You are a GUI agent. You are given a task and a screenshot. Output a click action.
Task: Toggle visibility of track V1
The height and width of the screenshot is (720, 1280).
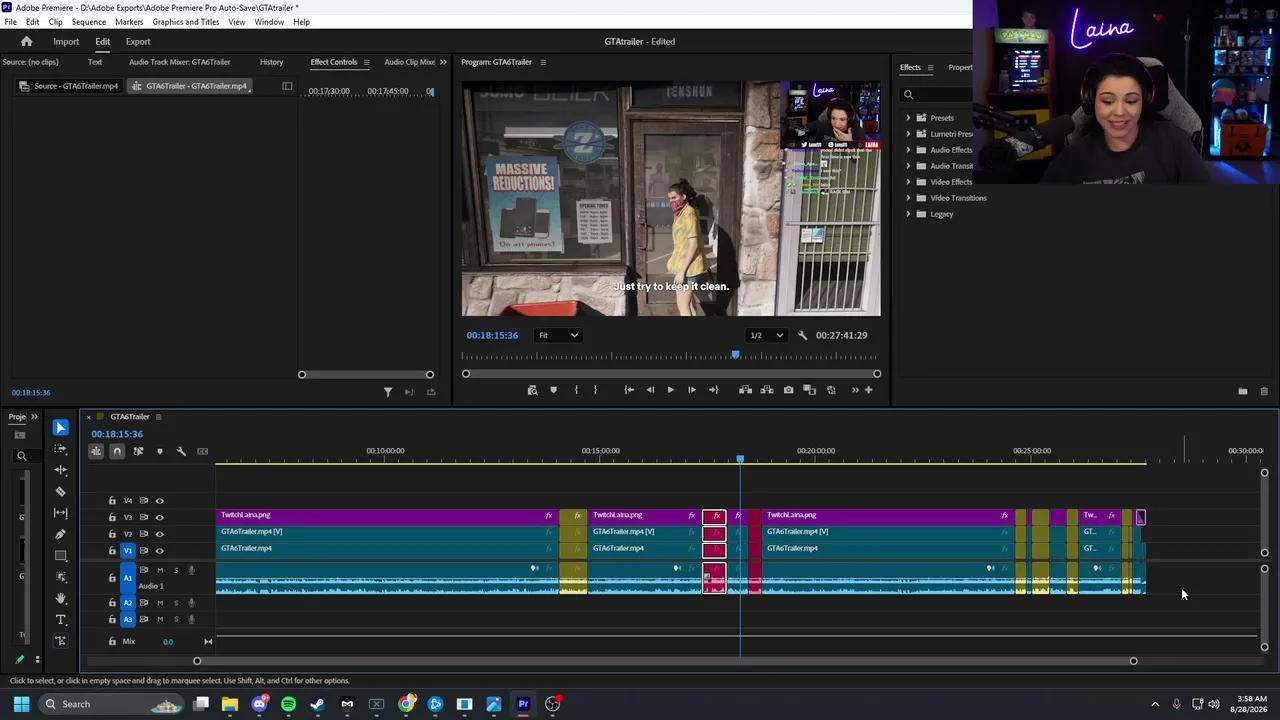point(159,551)
